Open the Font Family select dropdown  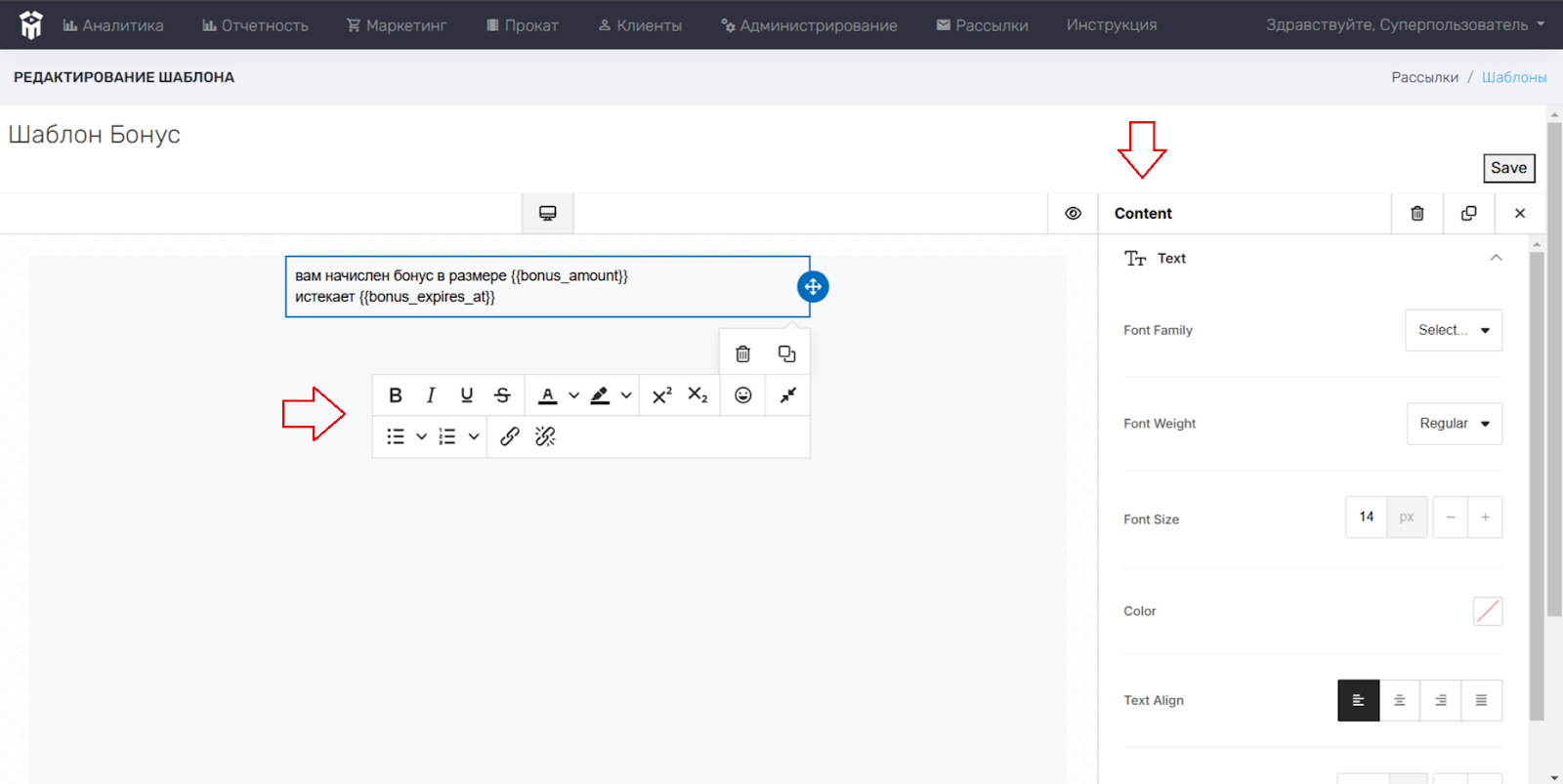point(1454,330)
